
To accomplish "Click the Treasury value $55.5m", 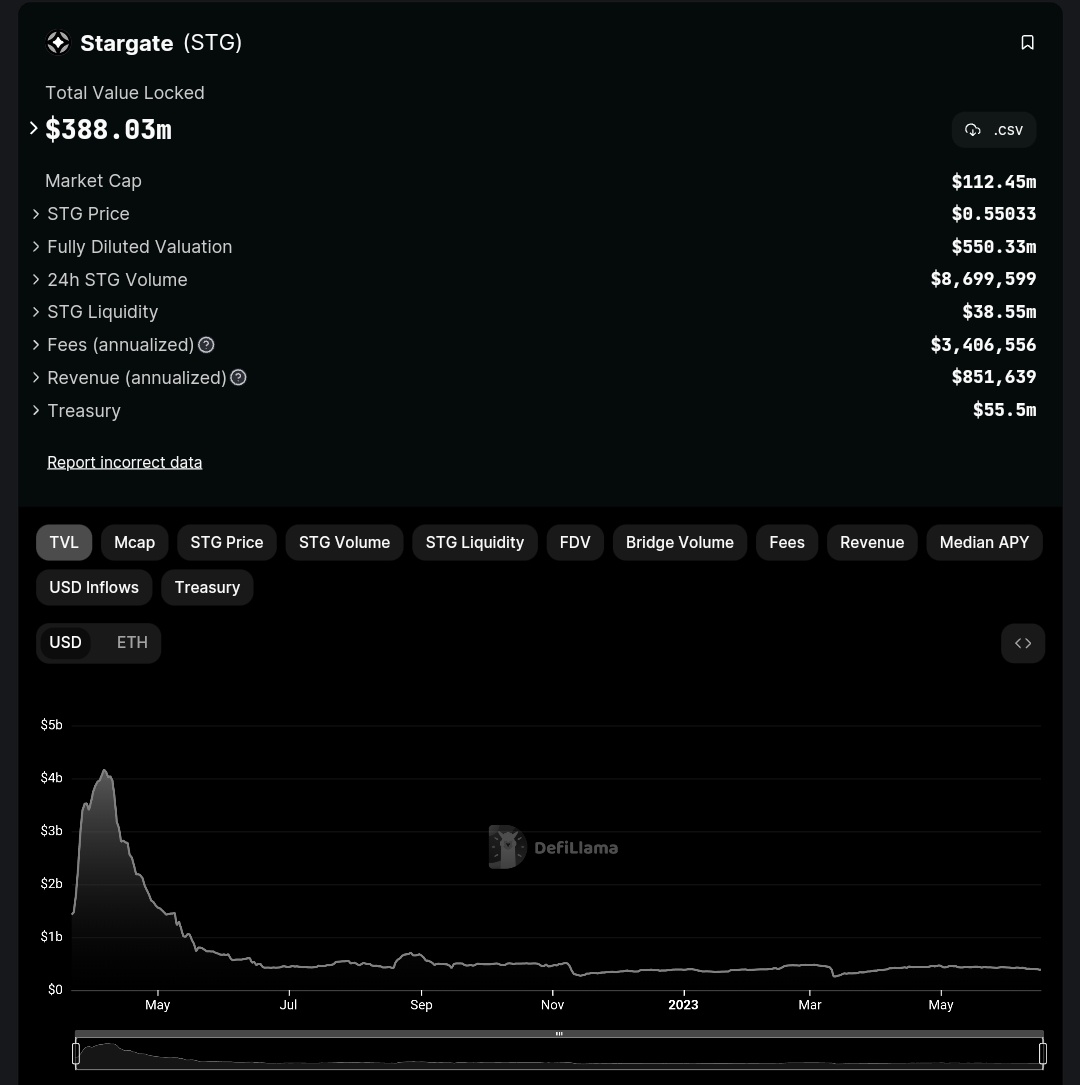I will pyautogui.click(x=1005, y=410).
